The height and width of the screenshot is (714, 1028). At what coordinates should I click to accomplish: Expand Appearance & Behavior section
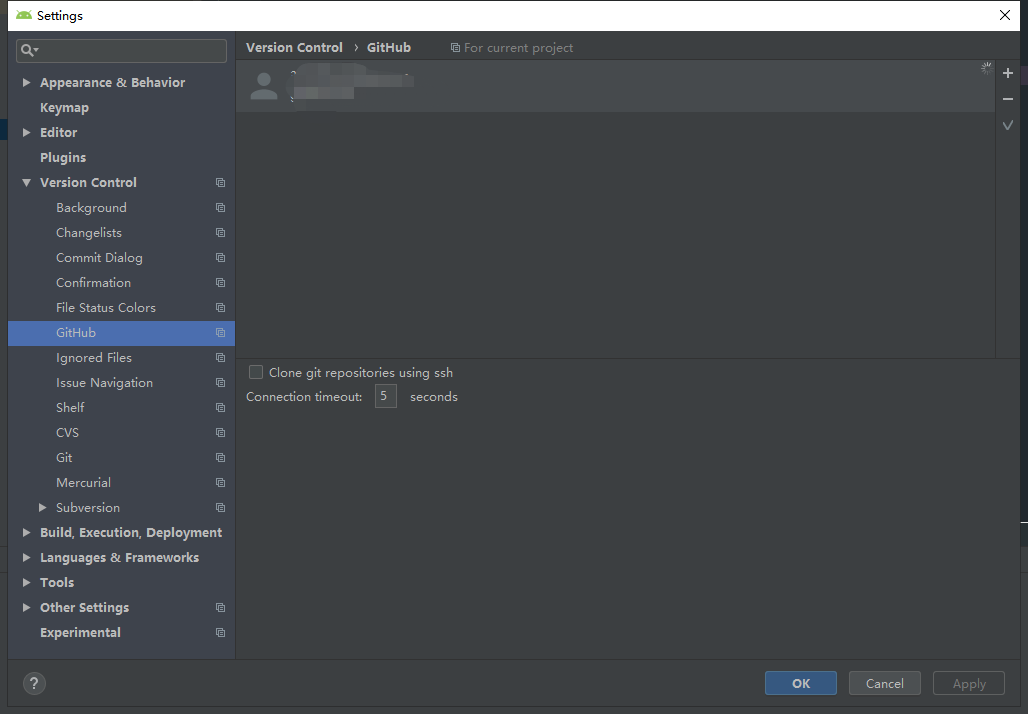click(26, 83)
